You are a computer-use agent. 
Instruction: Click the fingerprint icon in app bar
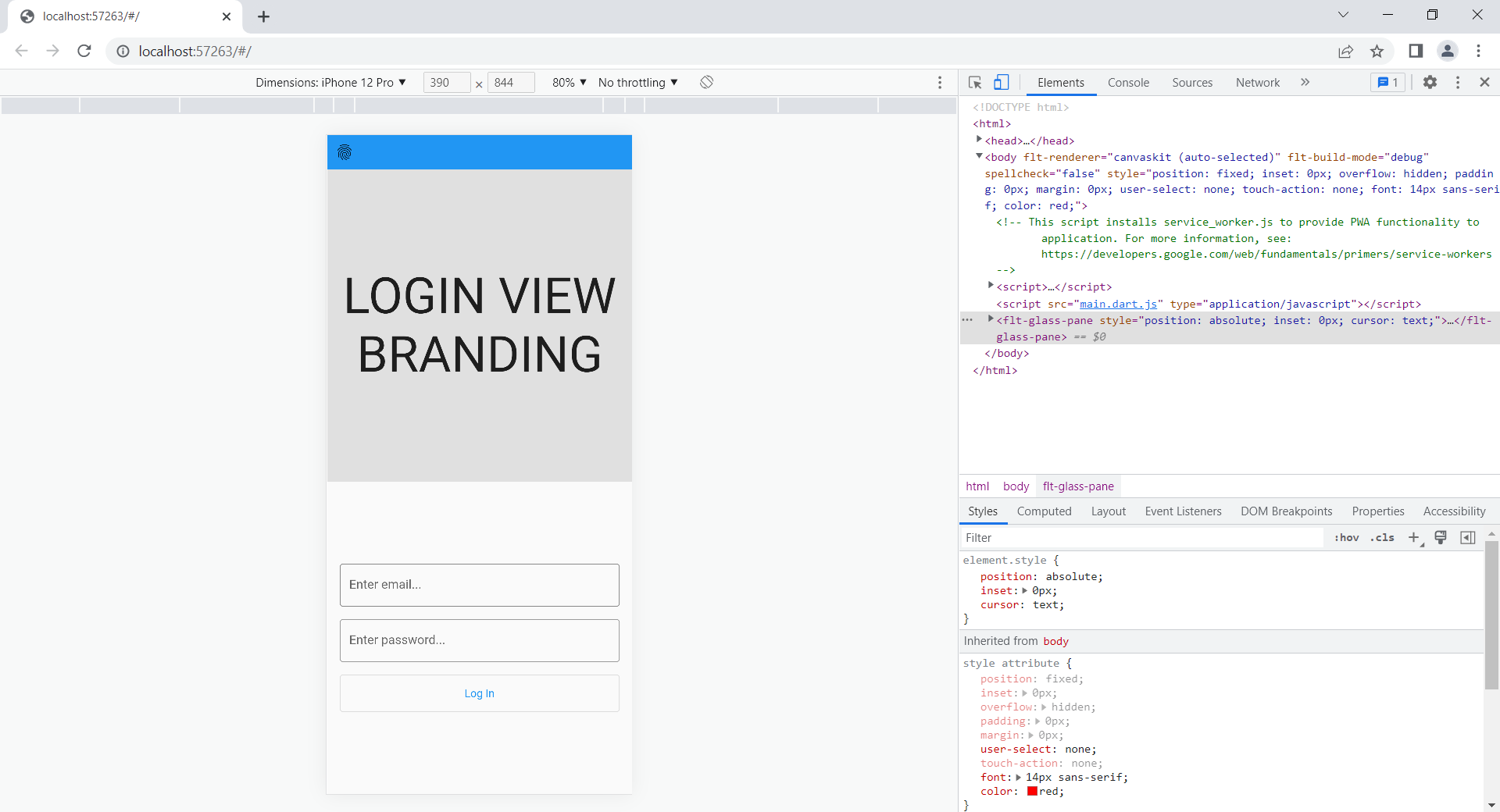coord(345,152)
